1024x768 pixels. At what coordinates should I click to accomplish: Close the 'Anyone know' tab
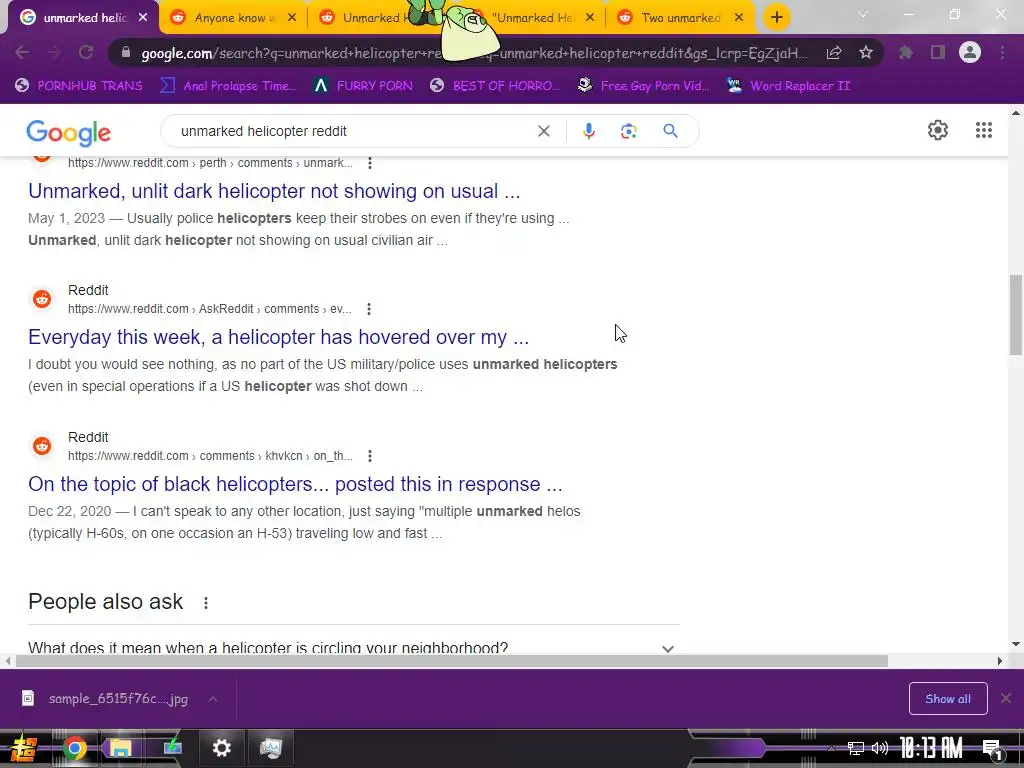coord(292,18)
